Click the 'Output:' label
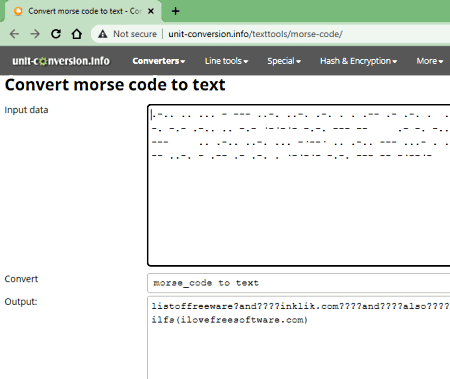Viewport: 450px width, 379px height. pos(21,302)
